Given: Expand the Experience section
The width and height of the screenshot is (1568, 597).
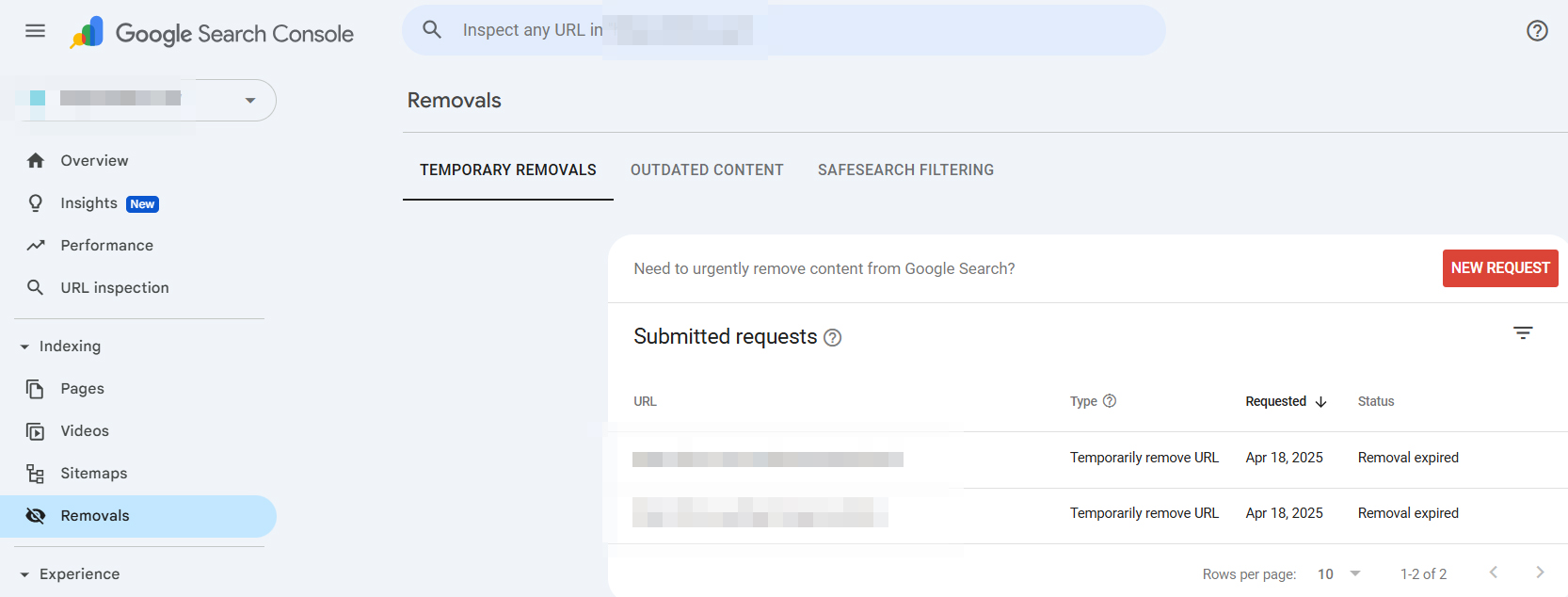Looking at the screenshot, I should coord(24,574).
